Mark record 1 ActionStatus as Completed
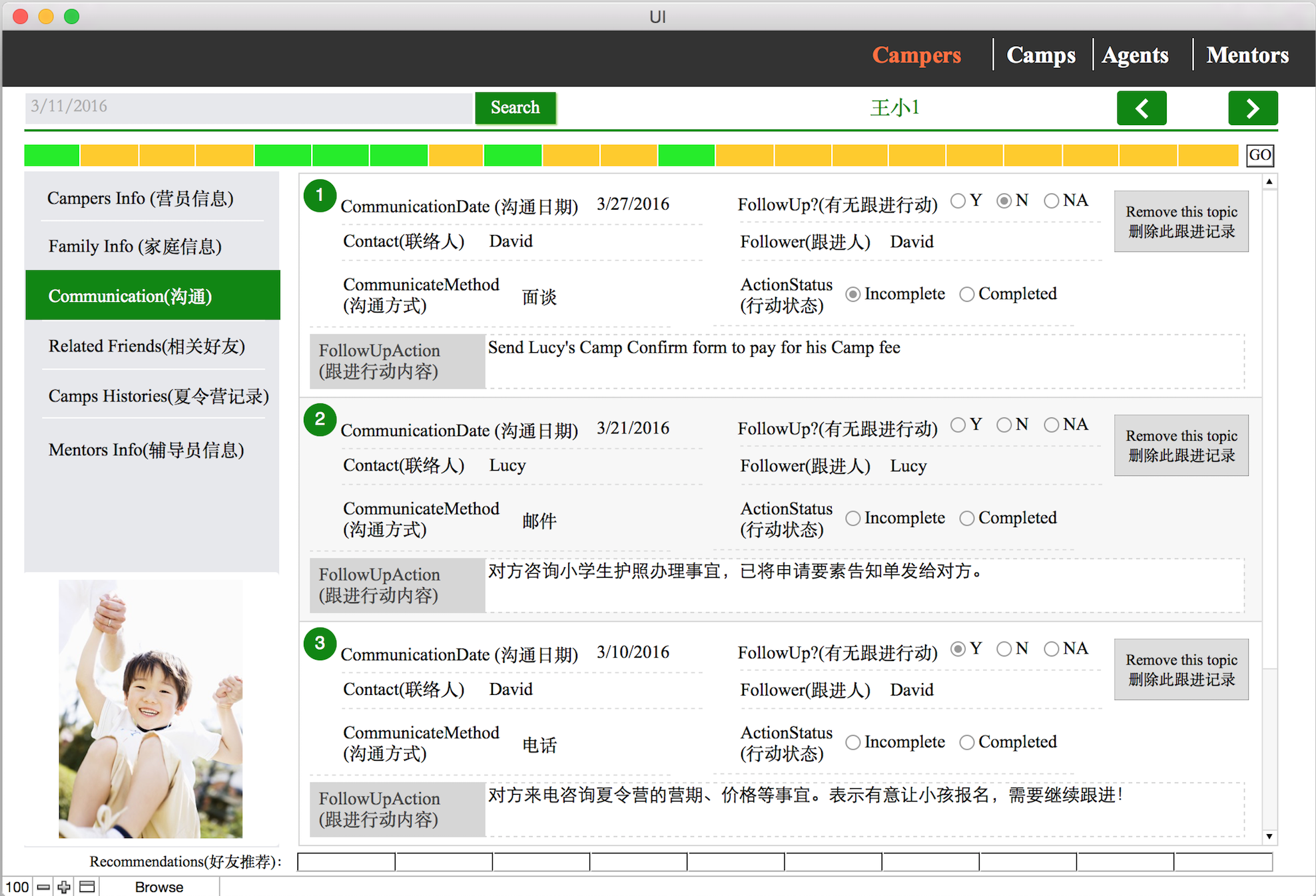This screenshot has height=896, width=1316. 967,294
